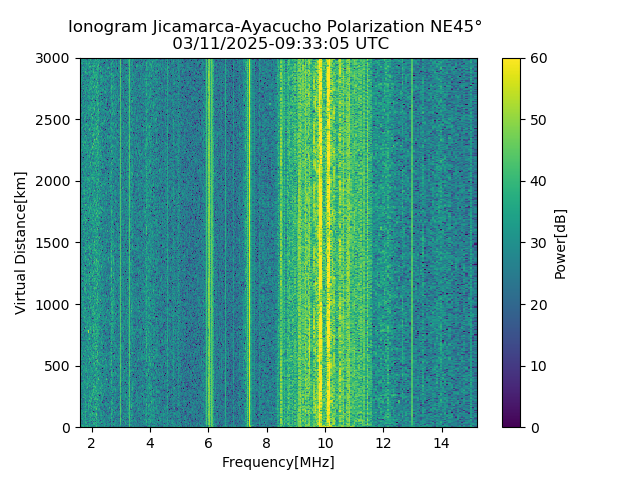Viewport: 640px width, 480px height.
Task: Click the Frequency[MHz] axis label
Action: (x=278, y=462)
